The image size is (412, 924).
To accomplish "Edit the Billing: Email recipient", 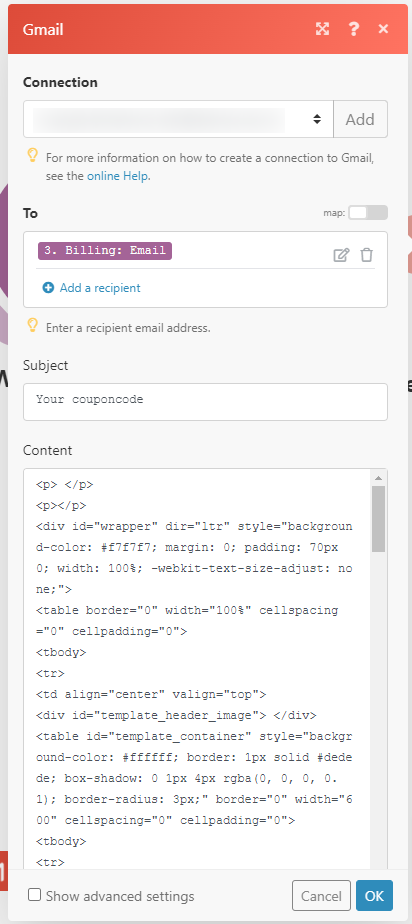I will click(x=341, y=255).
